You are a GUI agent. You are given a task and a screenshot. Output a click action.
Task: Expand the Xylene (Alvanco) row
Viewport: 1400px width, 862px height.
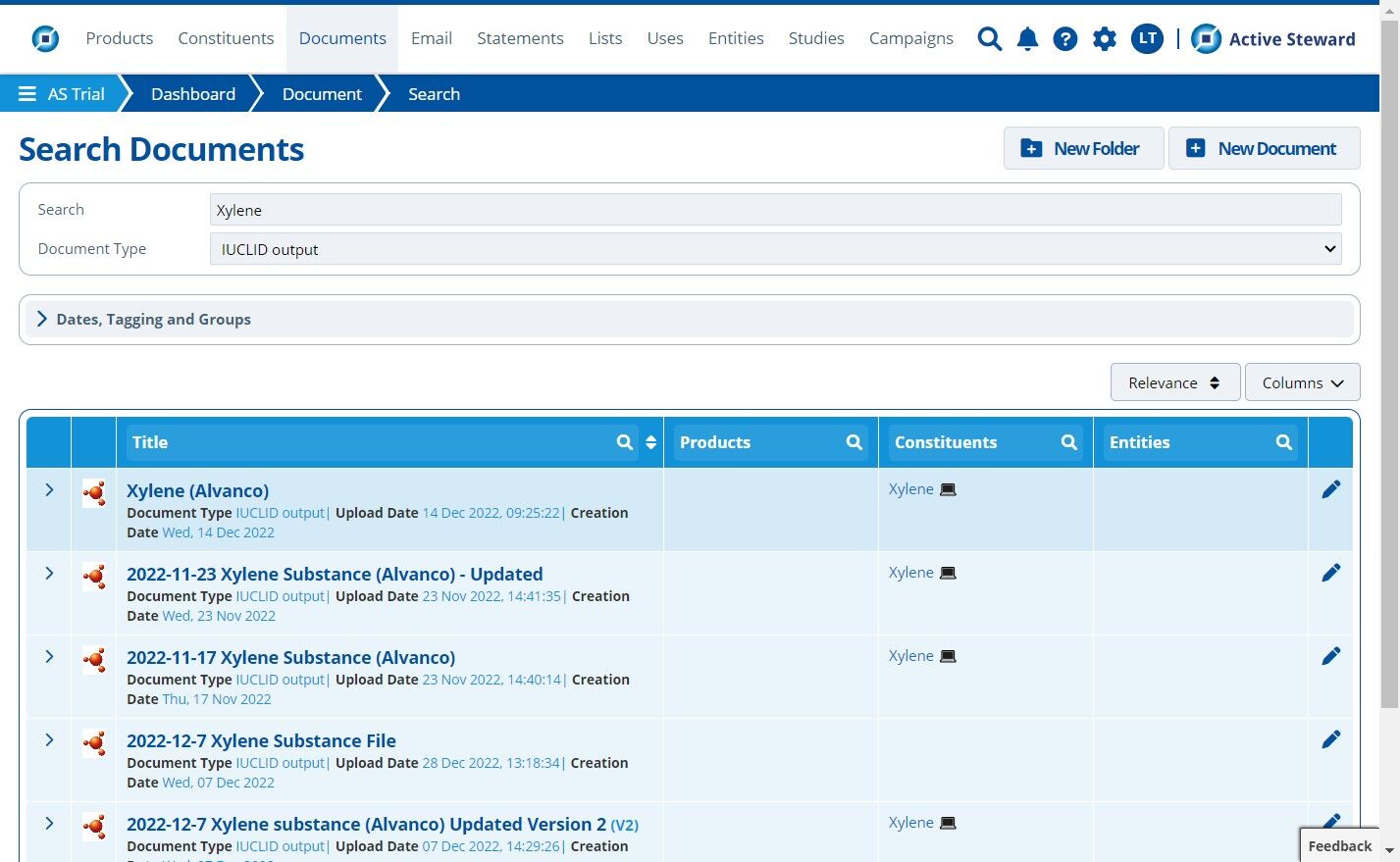pyautogui.click(x=49, y=489)
